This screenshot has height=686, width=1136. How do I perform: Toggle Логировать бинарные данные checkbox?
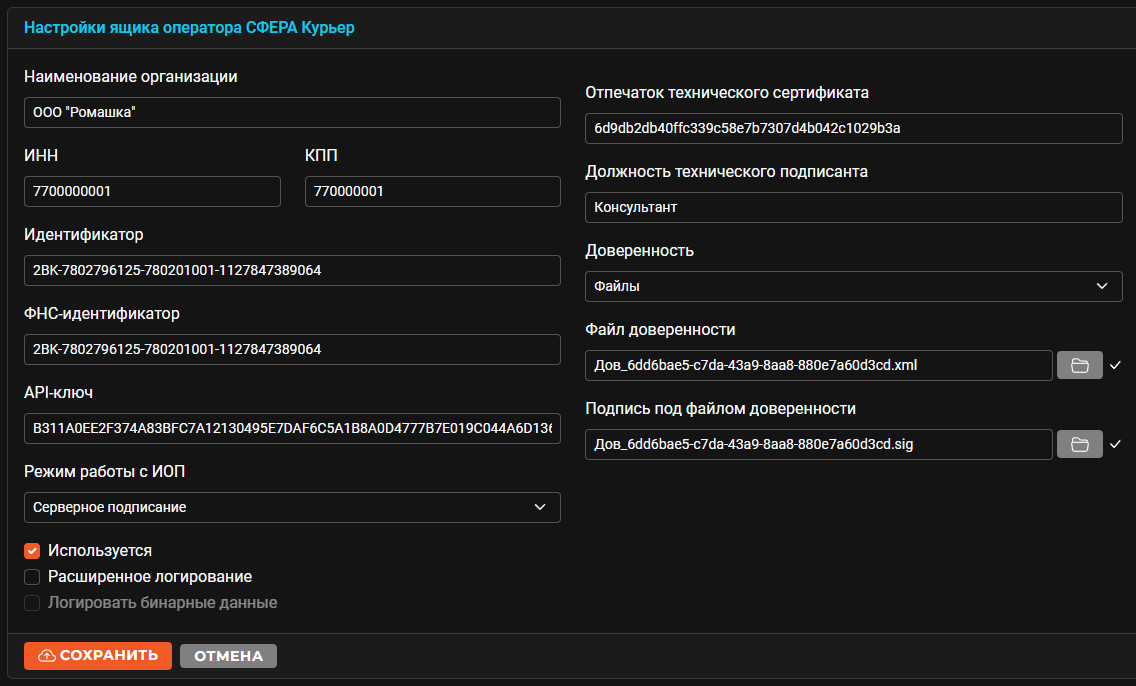[x=32, y=603]
